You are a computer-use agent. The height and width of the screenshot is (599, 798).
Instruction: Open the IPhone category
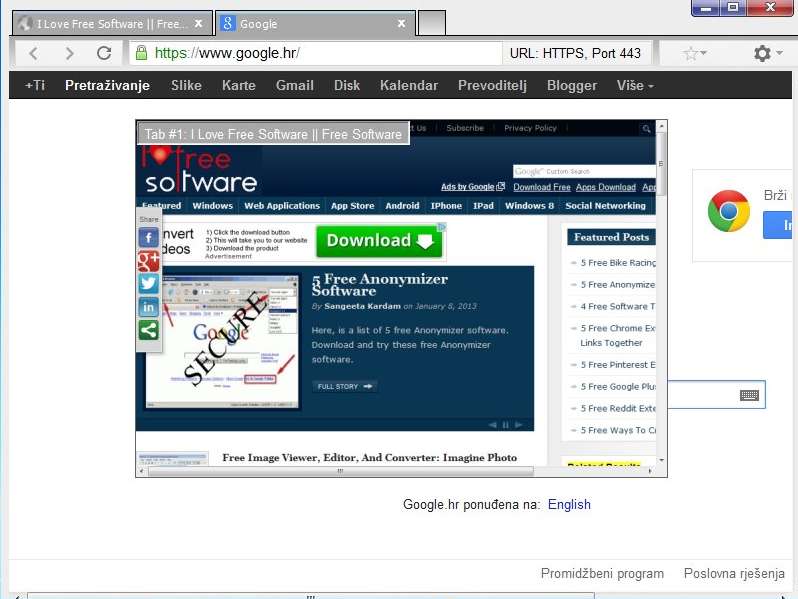pos(446,206)
